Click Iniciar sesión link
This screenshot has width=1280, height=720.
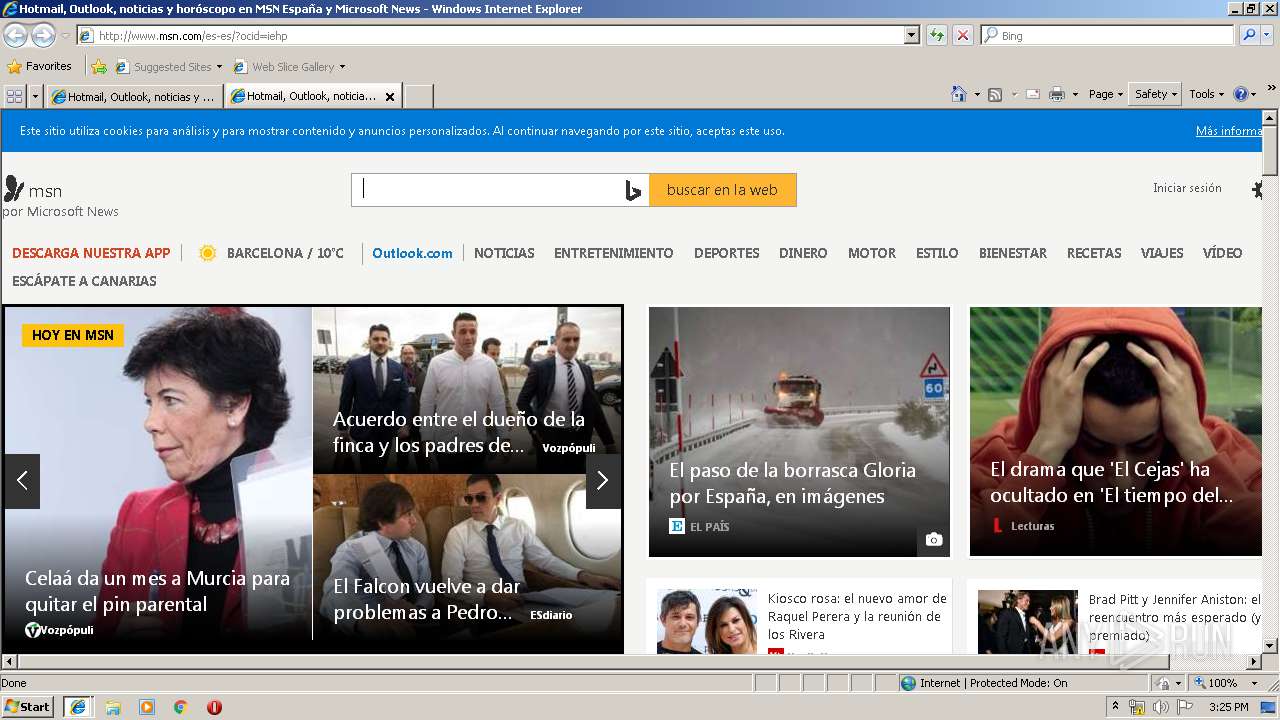pyautogui.click(x=1187, y=188)
